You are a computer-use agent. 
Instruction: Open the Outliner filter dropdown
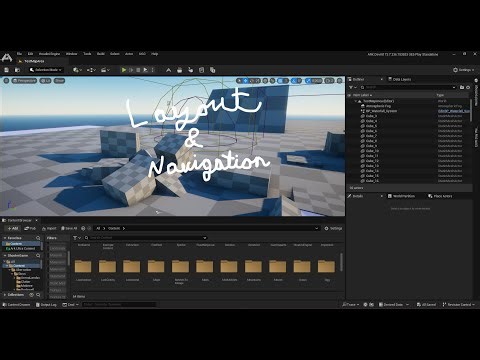pyautogui.click(x=352, y=87)
